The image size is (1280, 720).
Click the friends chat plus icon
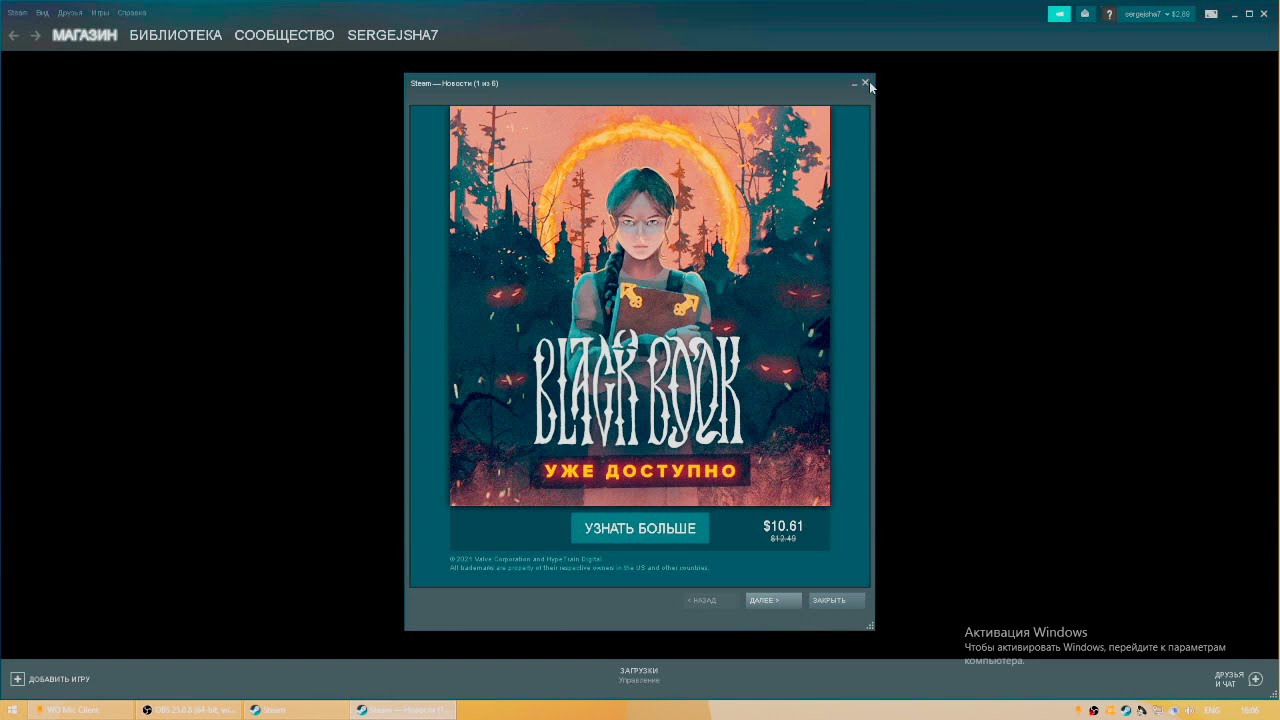pyautogui.click(x=1256, y=679)
